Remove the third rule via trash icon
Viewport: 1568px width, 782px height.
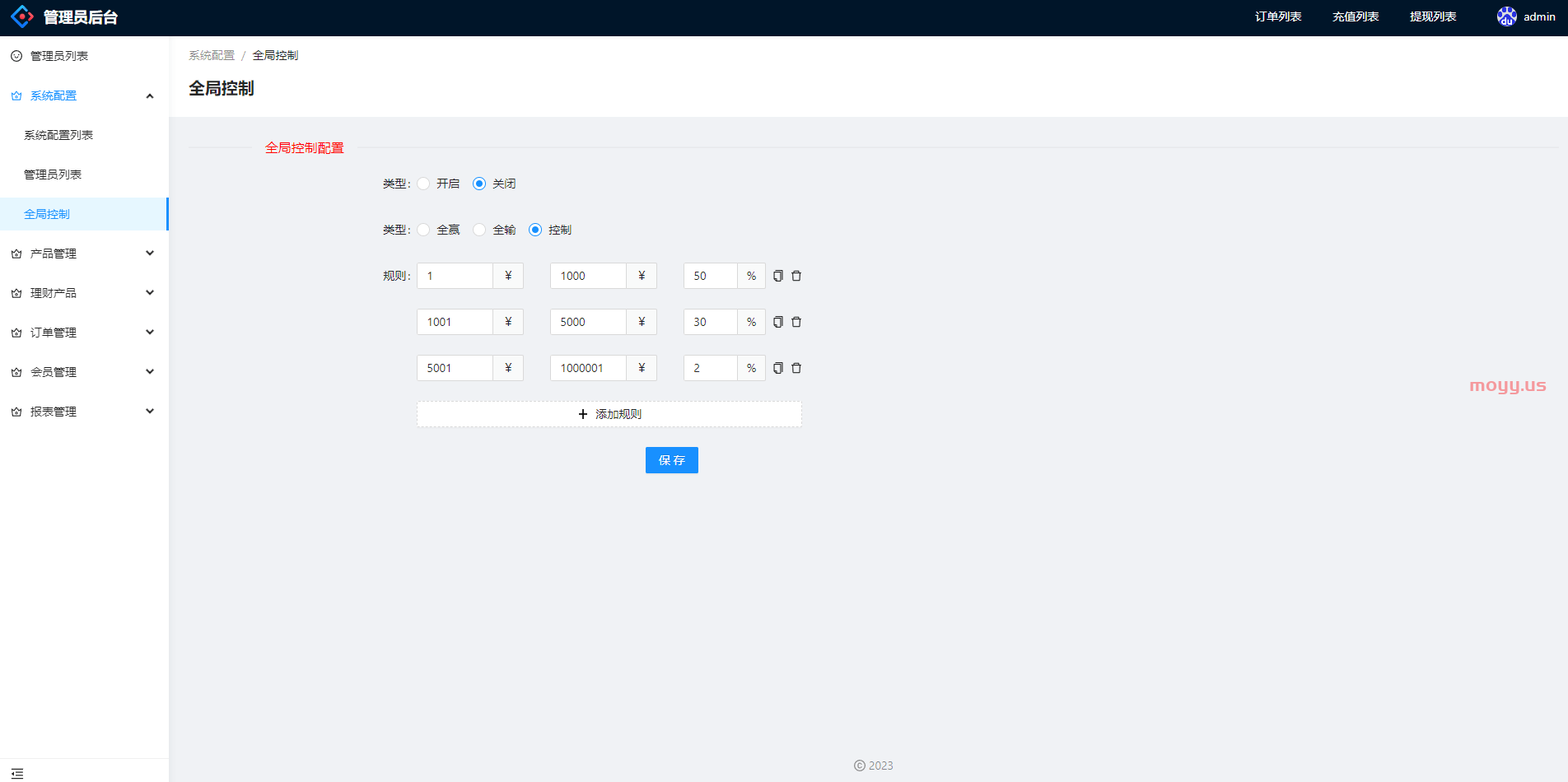(x=796, y=368)
